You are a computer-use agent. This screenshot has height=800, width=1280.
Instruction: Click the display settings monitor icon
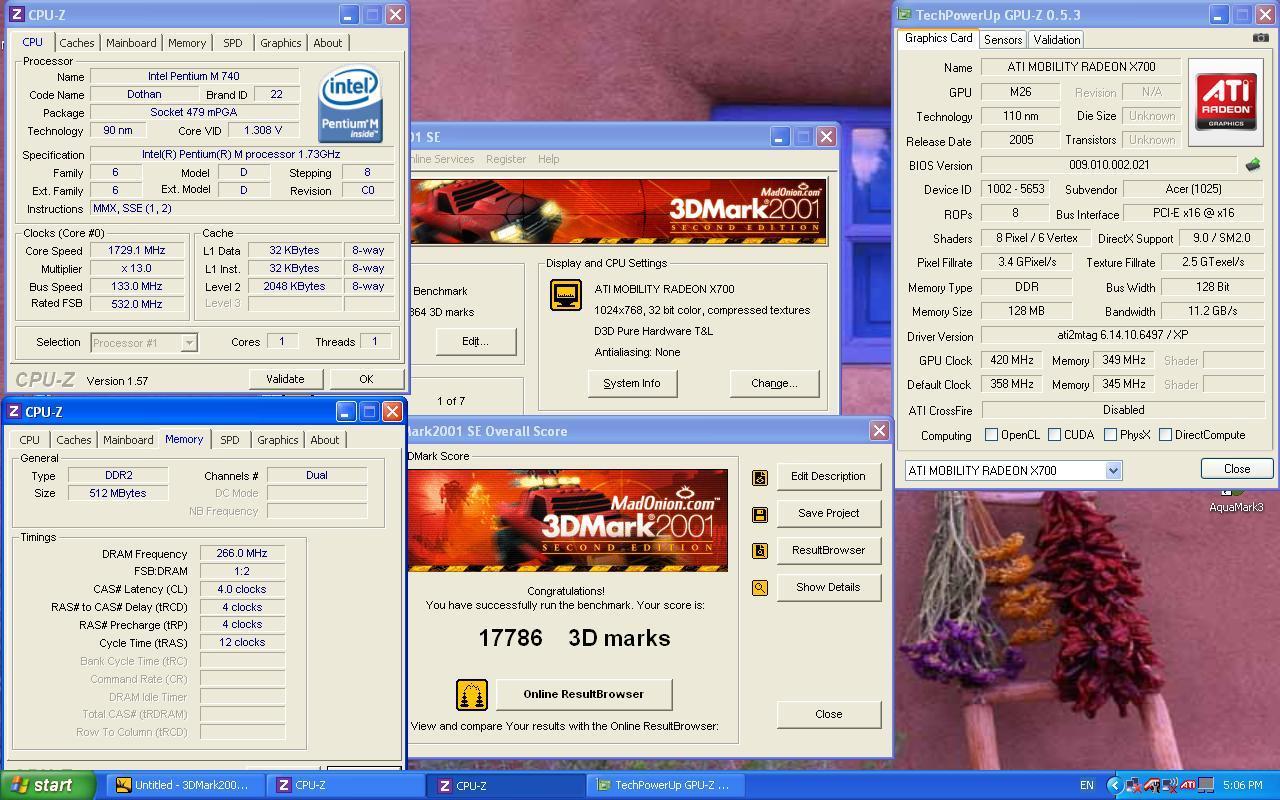point(566,295)
